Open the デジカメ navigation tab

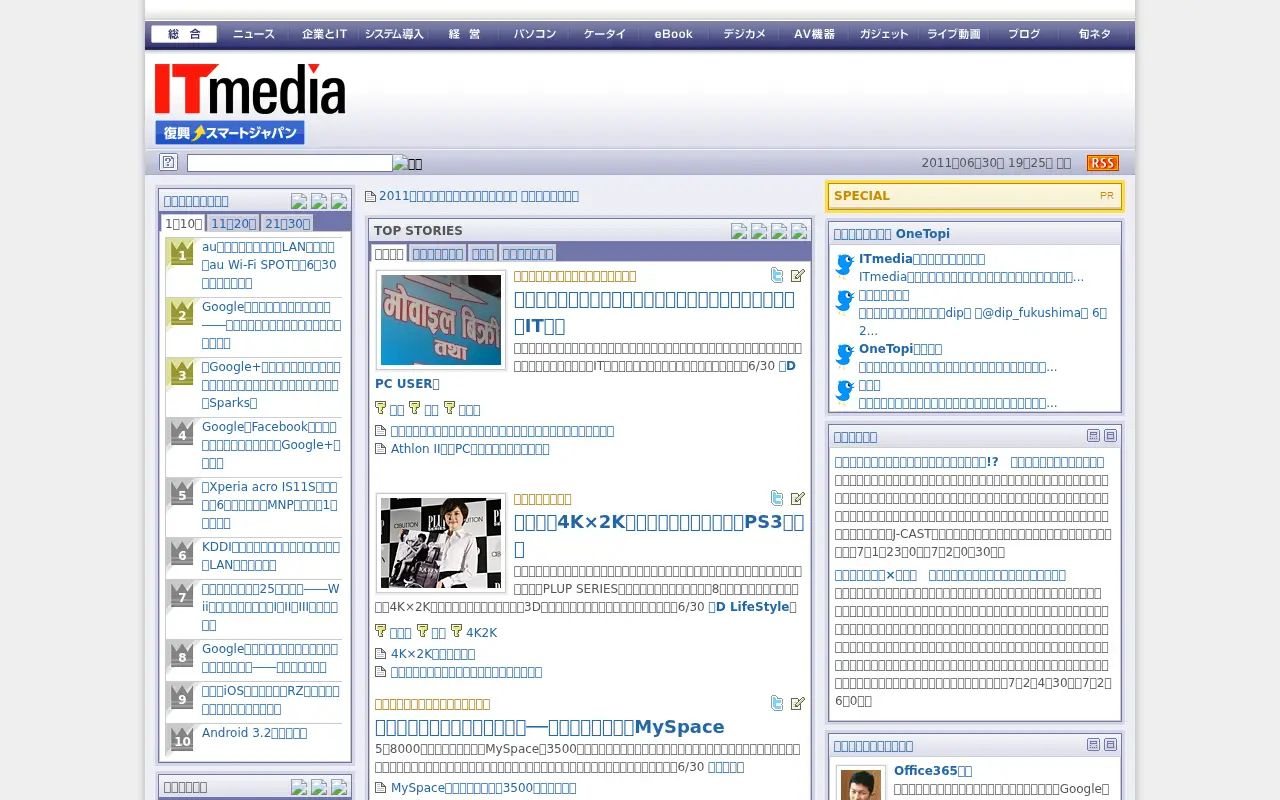(x=744, y=34)
